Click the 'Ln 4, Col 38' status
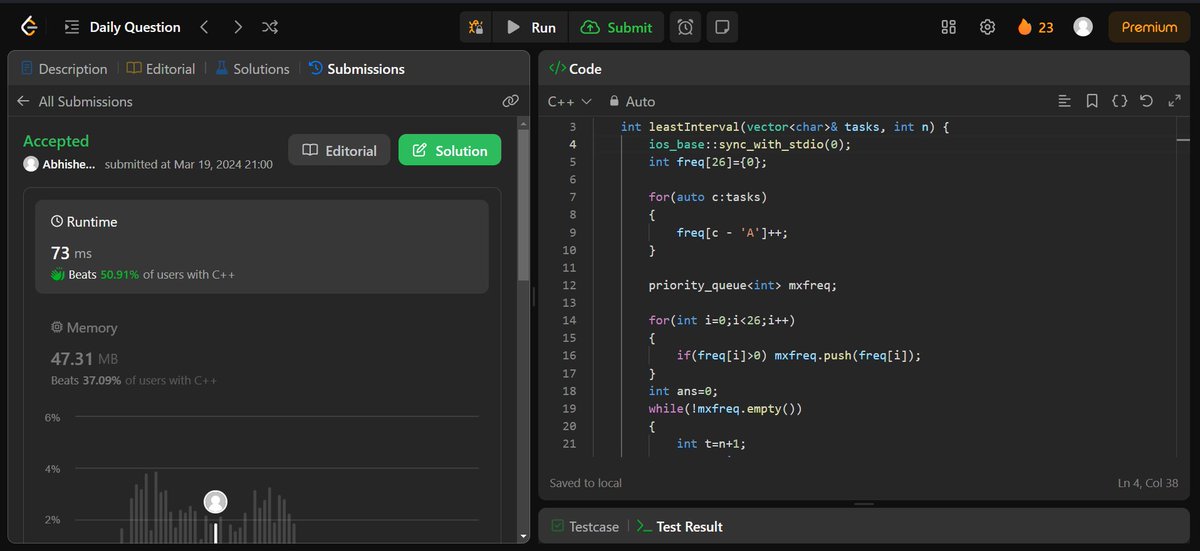The image size is (1200, 551). [1149, 483]
